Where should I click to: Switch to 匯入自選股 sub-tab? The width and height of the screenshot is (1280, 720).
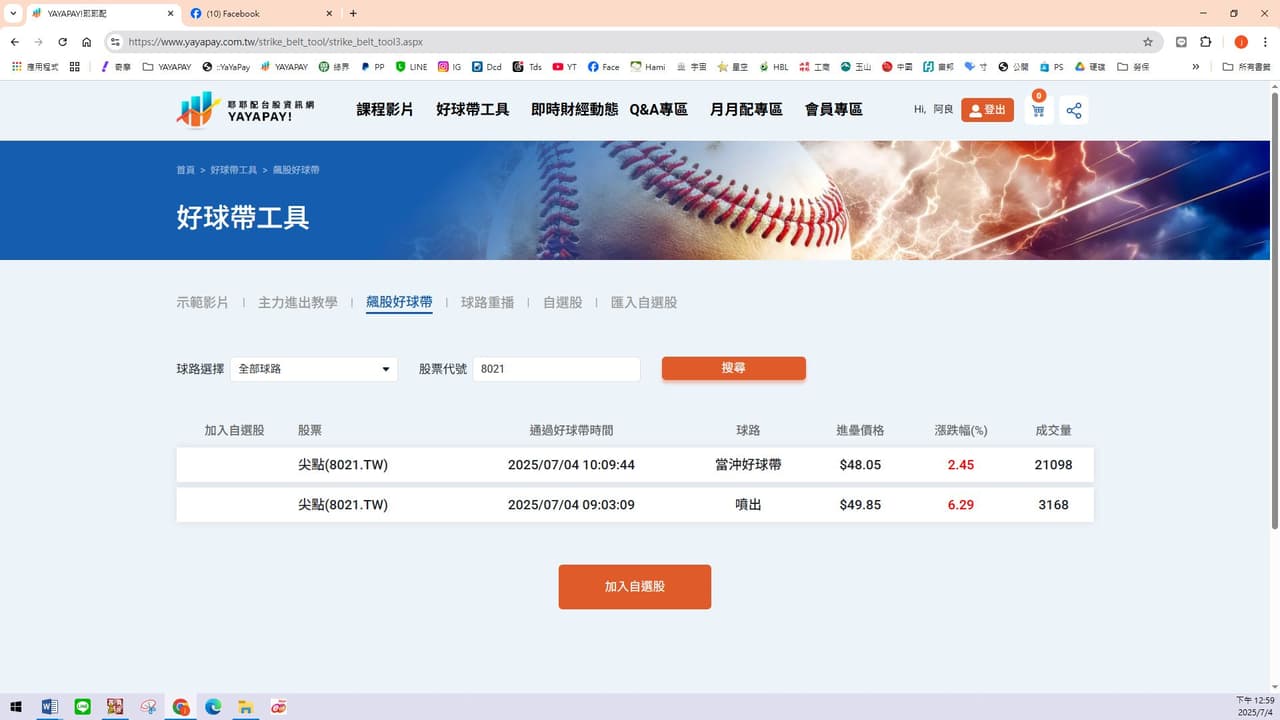click(x=644, y=302)
